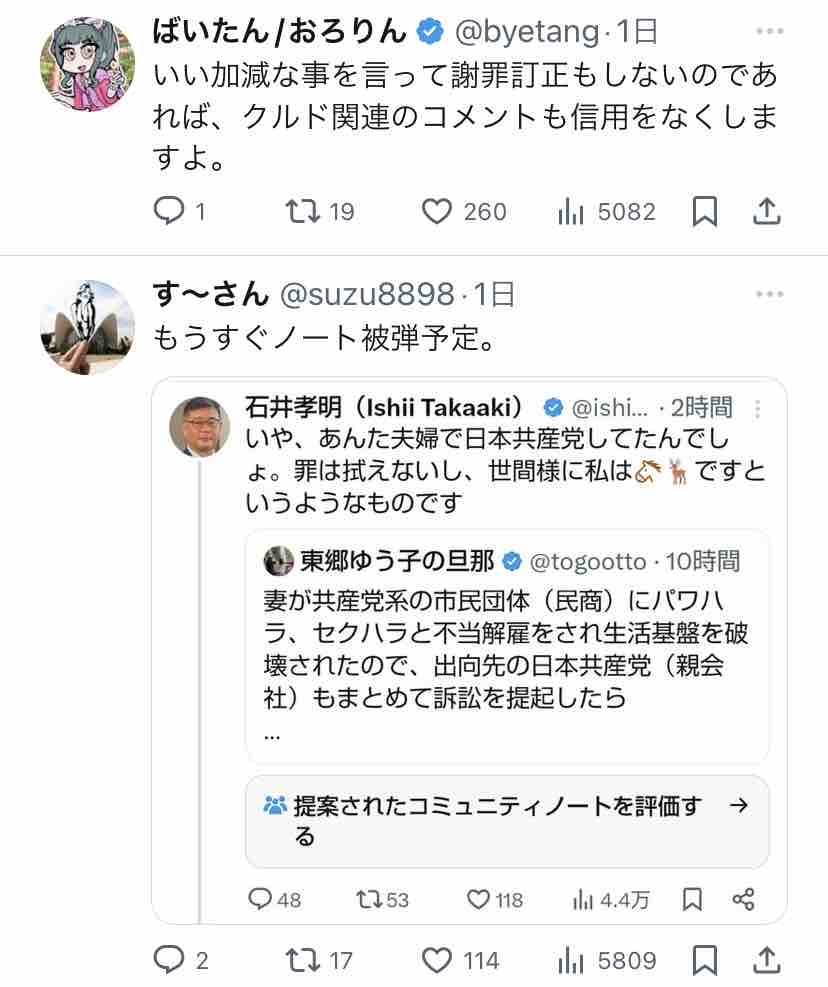Like す〜さん's tweet with 114 likes
This screenshot has width=828, height=987.
coord(437,961)
